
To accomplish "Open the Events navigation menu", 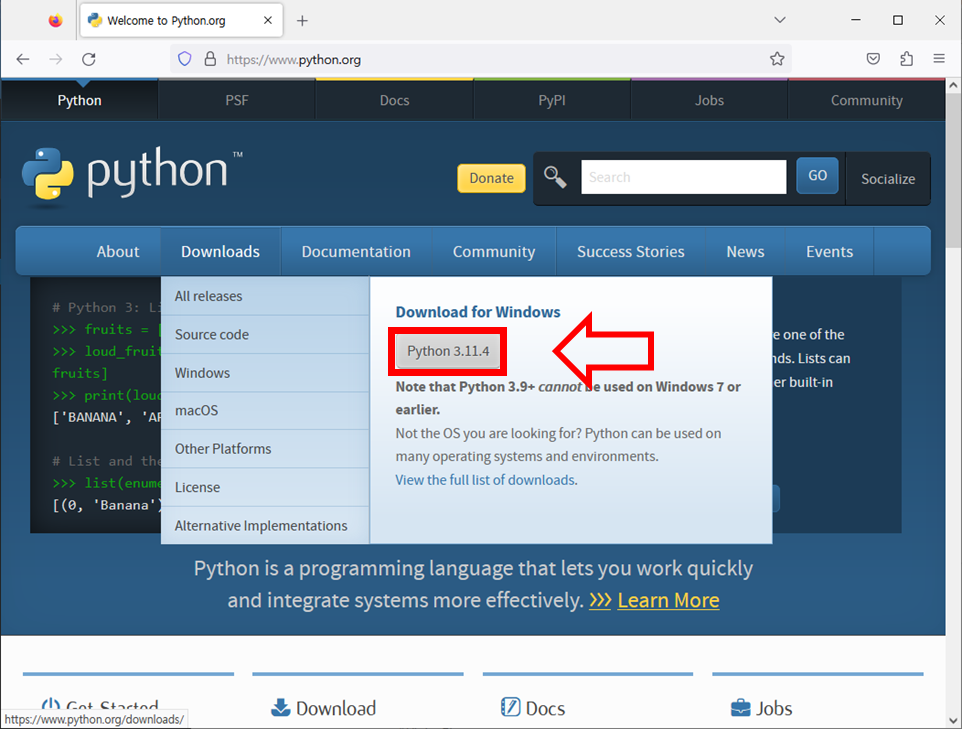I will (x=829, y=252).
